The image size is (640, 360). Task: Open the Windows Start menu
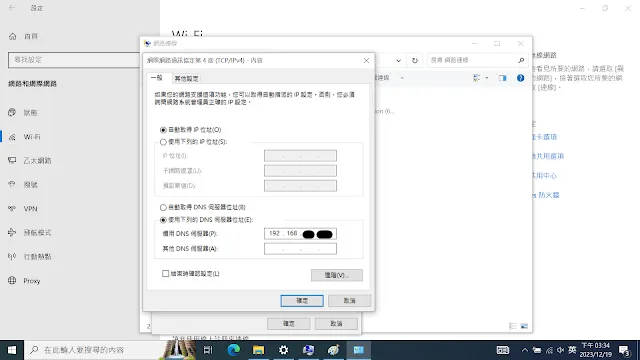tap(12, 350)
